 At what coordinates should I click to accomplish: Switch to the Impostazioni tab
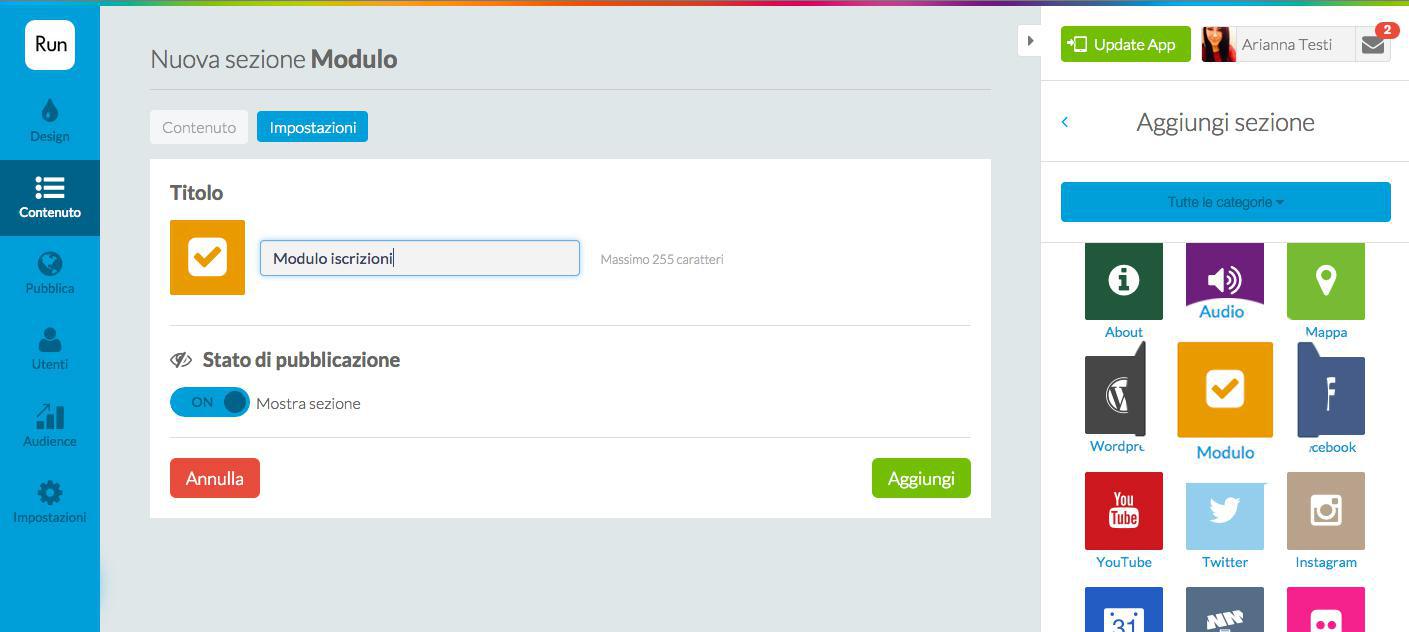click(x=312, y=127)
